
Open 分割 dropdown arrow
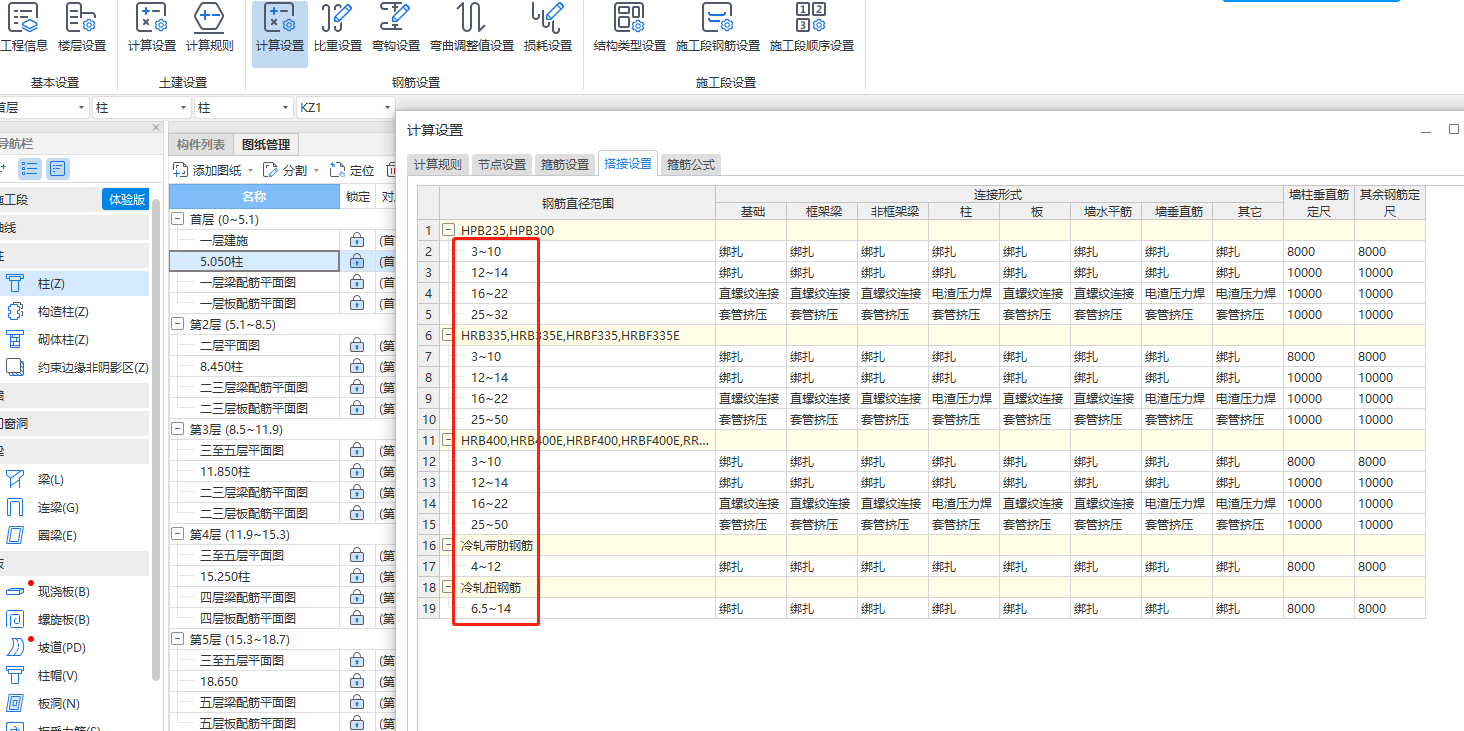317,171
